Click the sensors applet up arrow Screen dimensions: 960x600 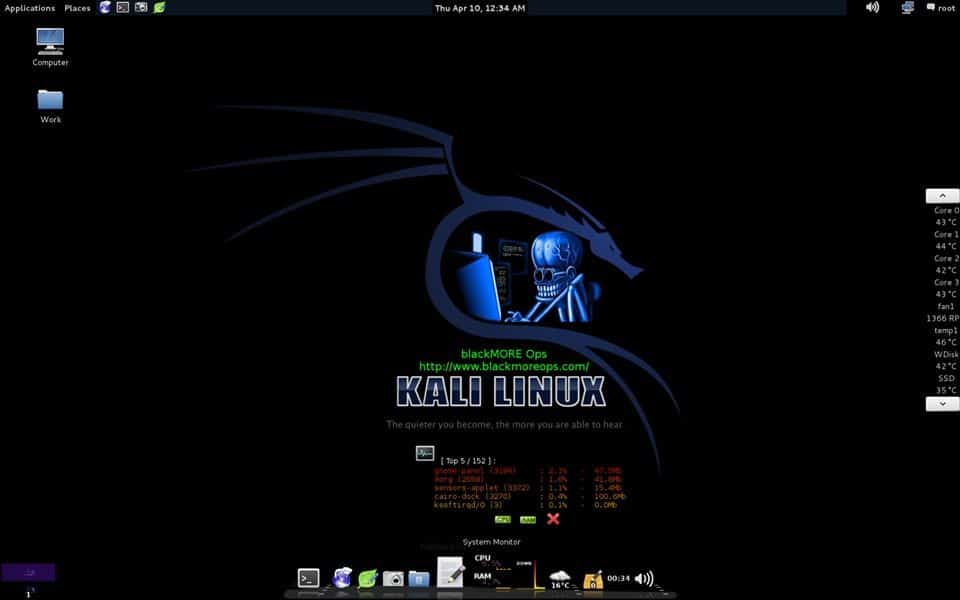click(x=942, y=195)
